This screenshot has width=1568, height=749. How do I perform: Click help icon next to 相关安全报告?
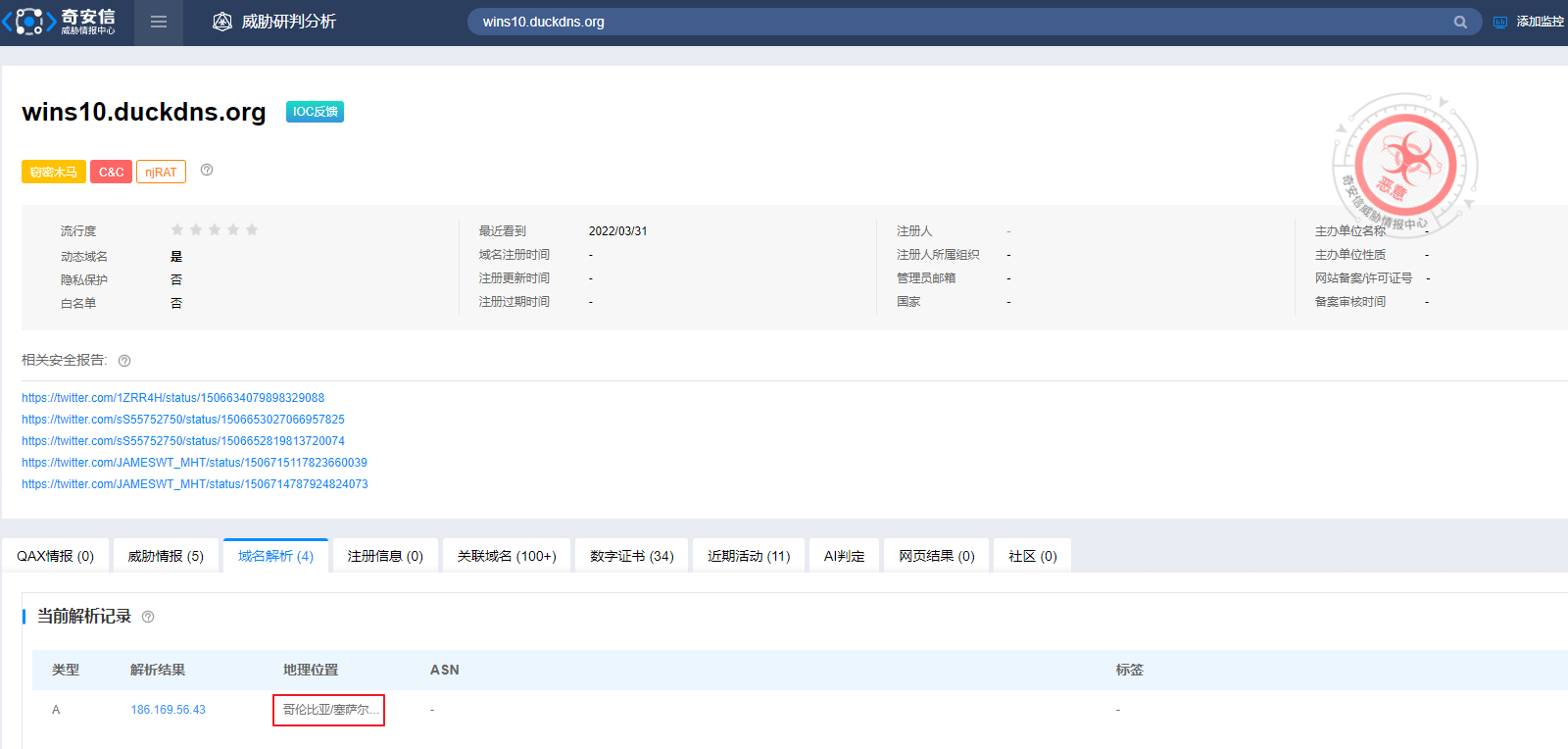click(124, 361)
